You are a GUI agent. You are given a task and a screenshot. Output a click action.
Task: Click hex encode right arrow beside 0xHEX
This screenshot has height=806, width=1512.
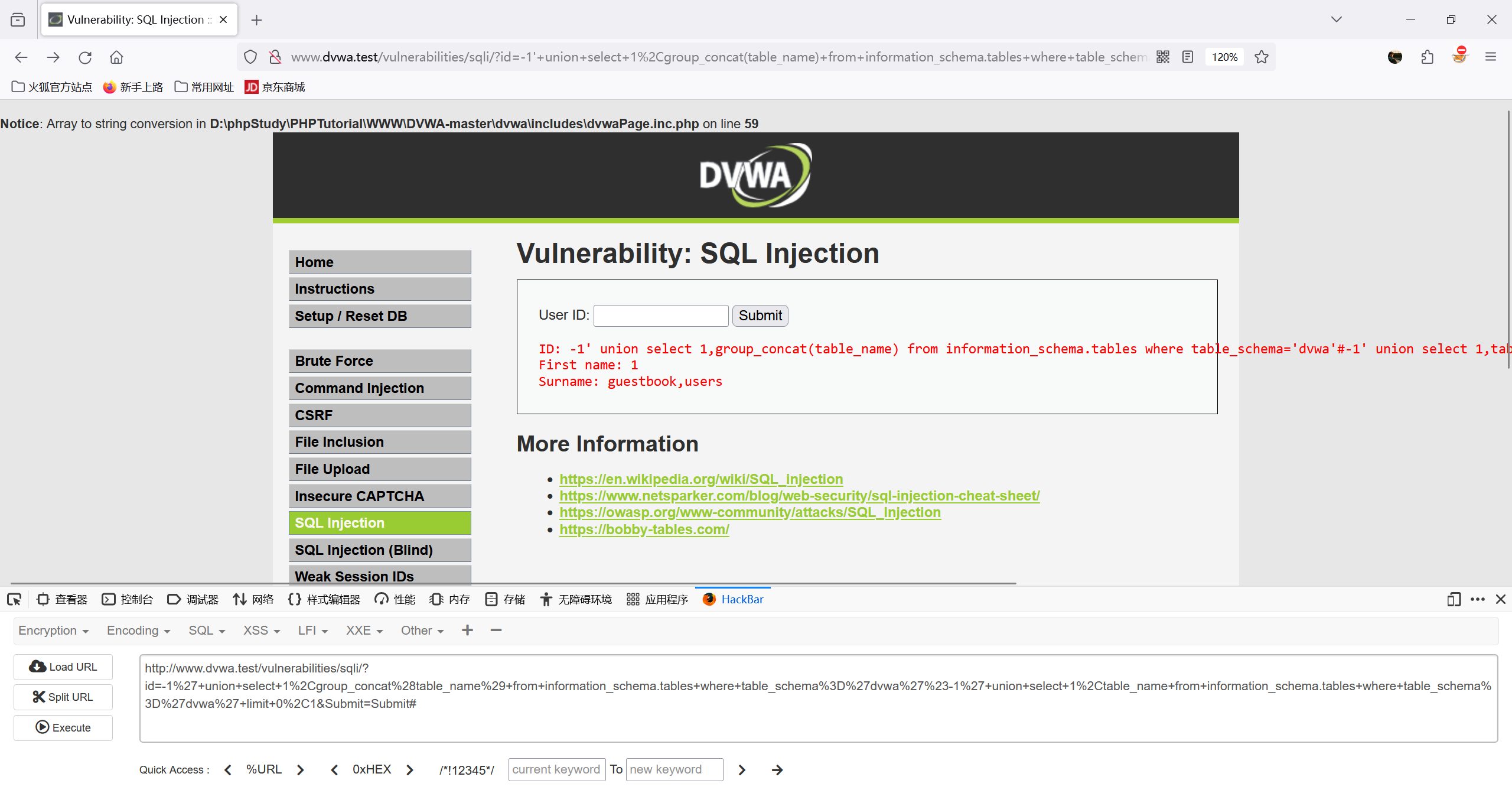(410, 770)
